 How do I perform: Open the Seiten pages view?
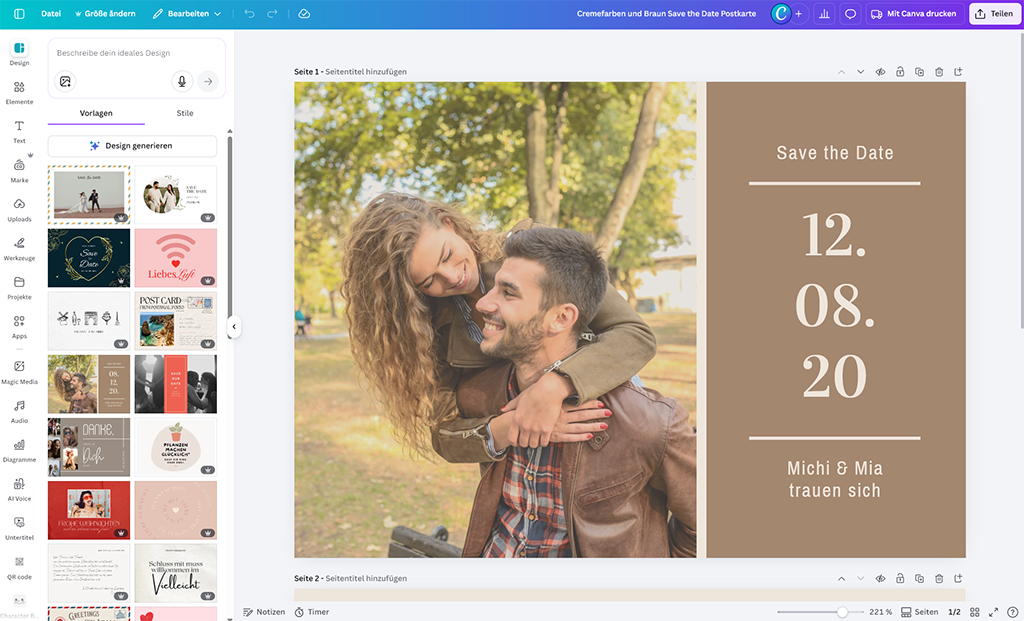(x=920, y=612)
